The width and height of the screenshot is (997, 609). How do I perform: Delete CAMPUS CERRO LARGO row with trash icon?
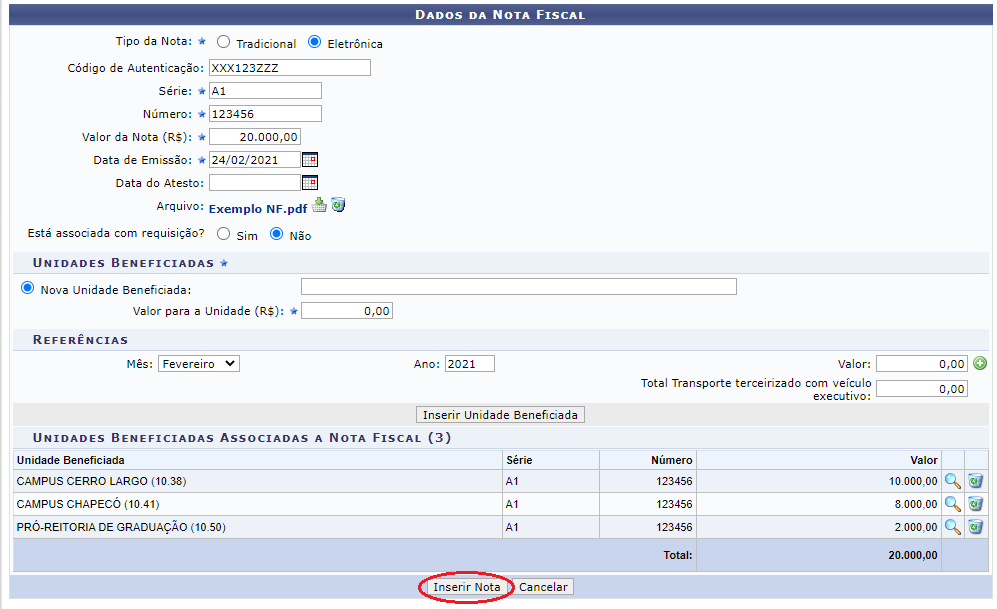point(975,481)
